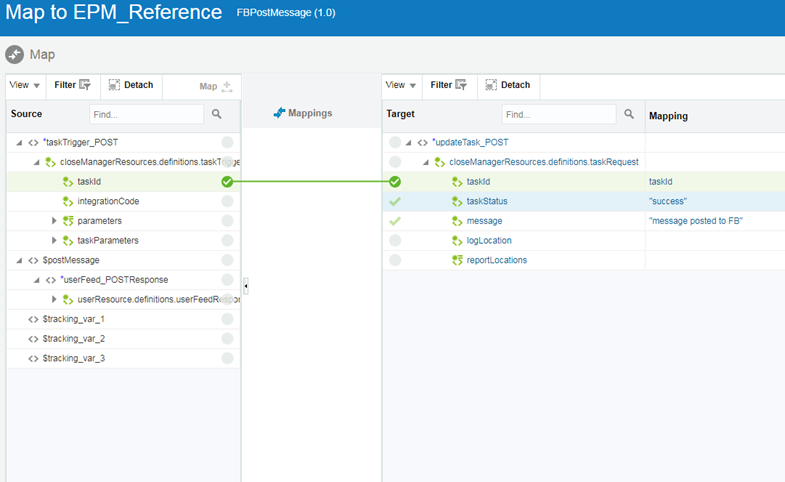Select the message target link
The width and height of the screenshot is (785, 482).
click(x=484, y=221)
